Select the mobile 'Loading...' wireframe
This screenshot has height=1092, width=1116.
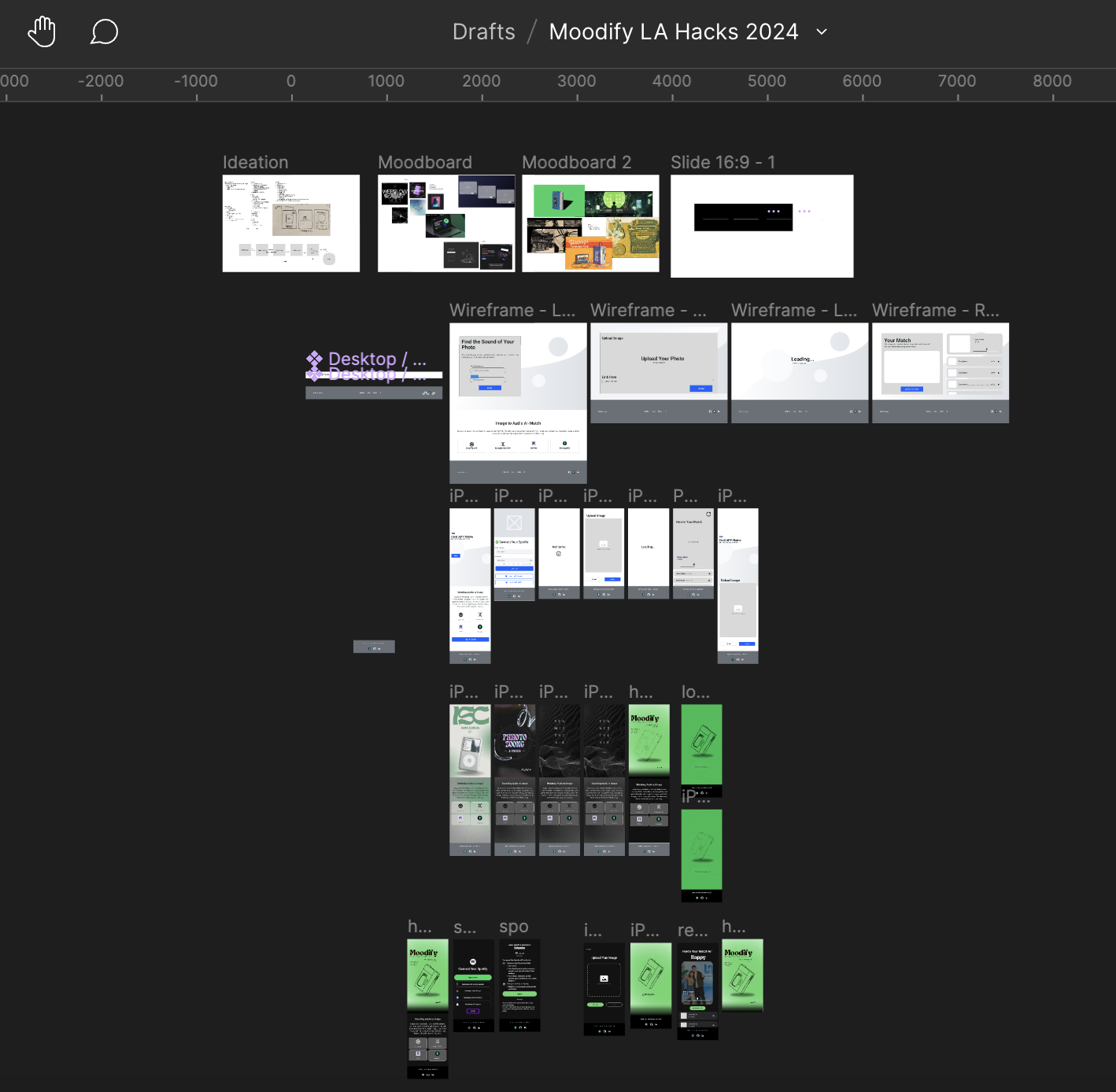(649, 554)
